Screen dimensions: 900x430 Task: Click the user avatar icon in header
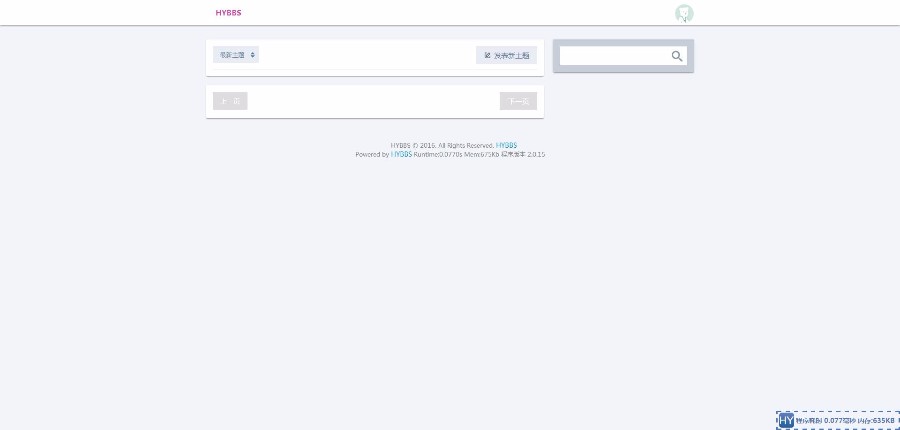684,13
